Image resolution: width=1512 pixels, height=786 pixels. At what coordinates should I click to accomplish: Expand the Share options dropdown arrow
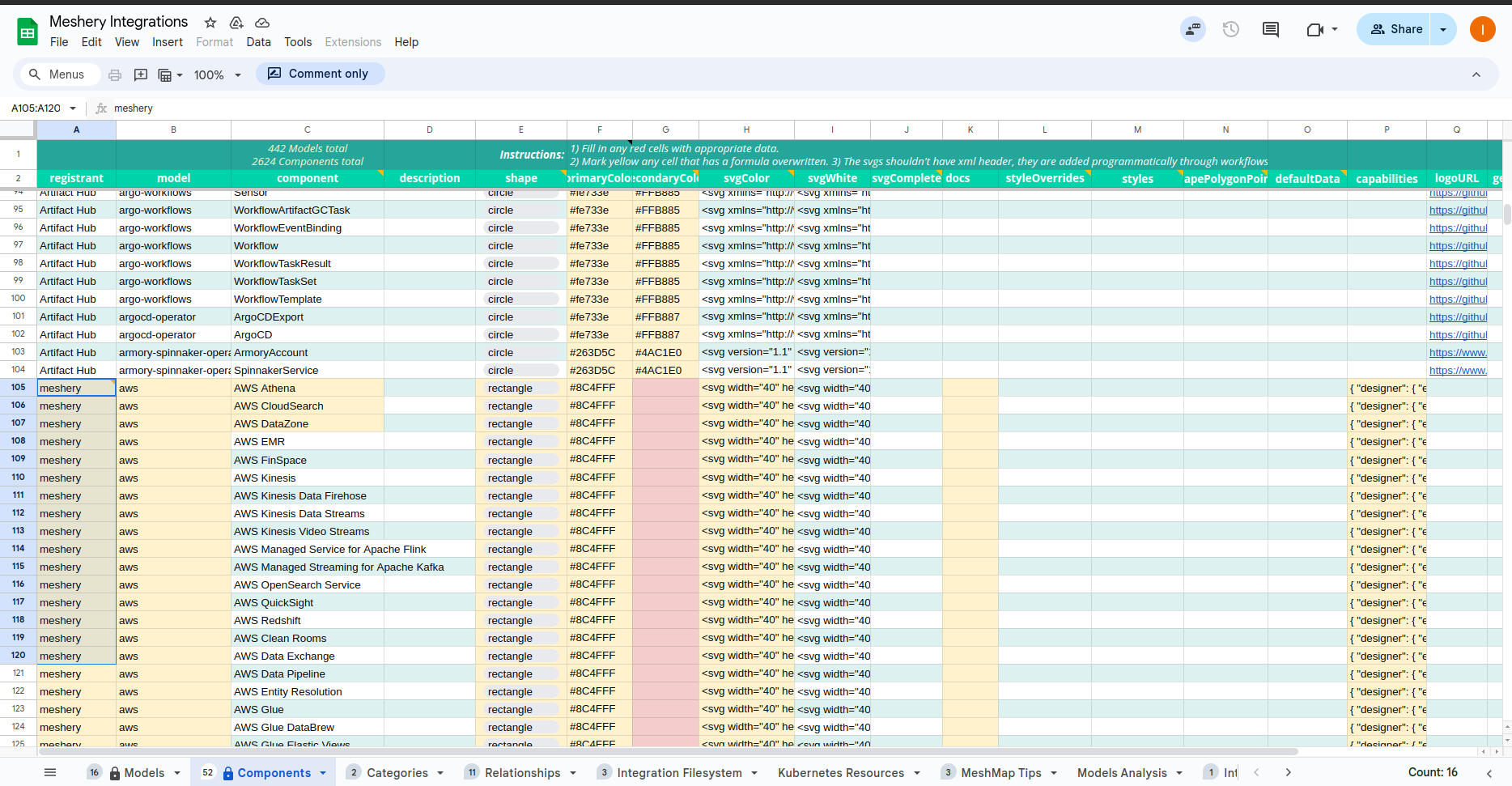point(1443,29)
